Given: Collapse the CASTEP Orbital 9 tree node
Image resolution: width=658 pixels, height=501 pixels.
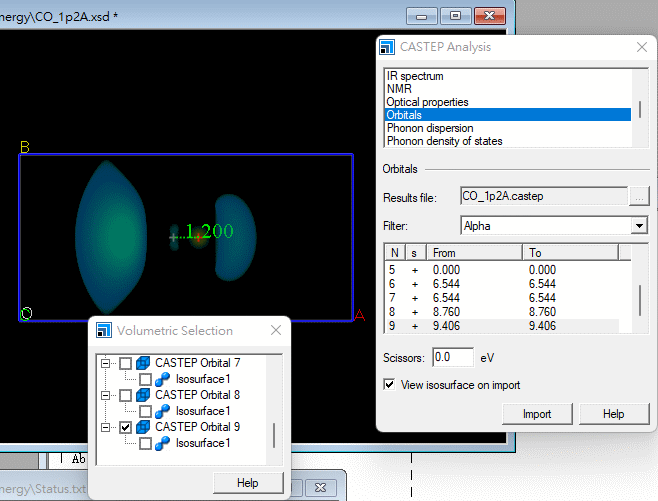Looking at the screenshot, I should [106, 427].
